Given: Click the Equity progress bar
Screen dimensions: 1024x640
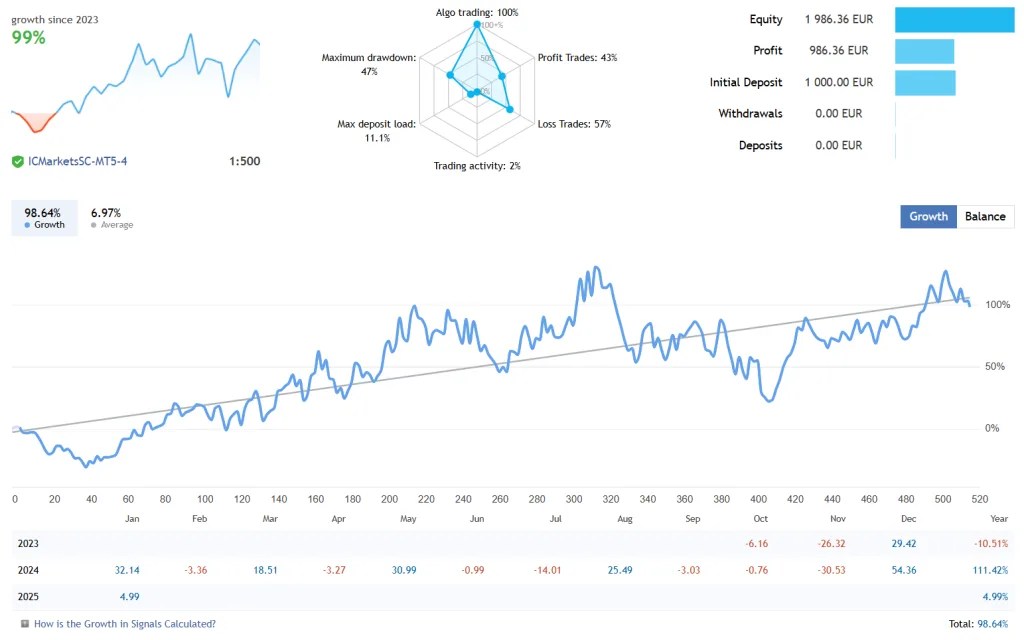Looking at the screenshot, I should pyautogui.click(x=955, y=18).
